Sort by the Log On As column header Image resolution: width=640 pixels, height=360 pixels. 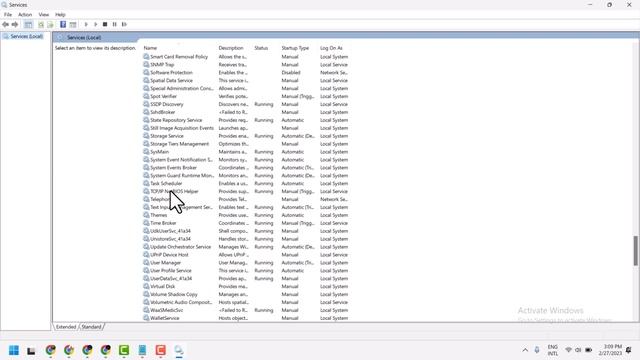click(331, 48)
